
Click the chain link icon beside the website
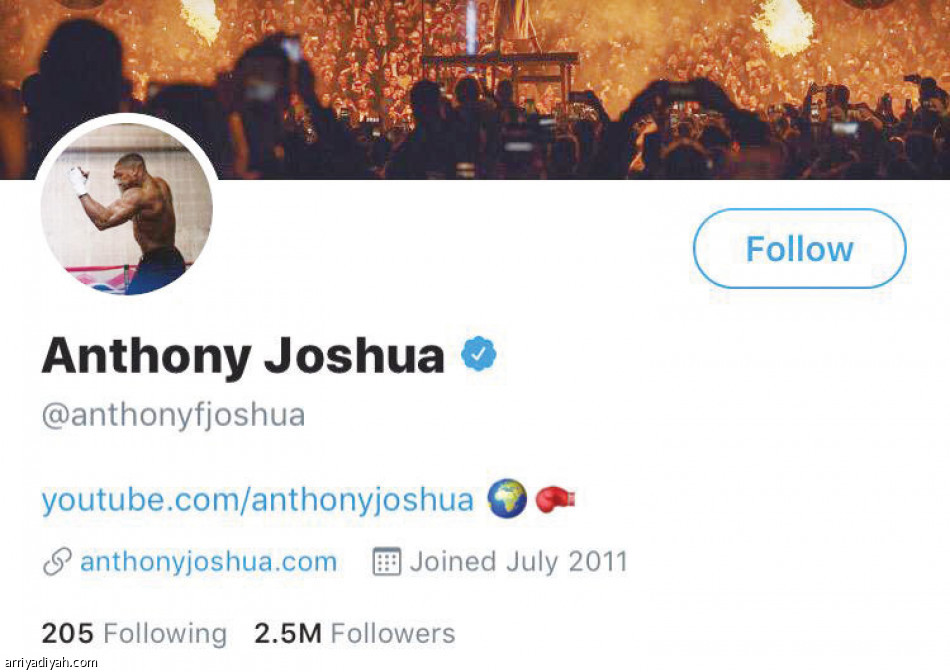[56, 562]
